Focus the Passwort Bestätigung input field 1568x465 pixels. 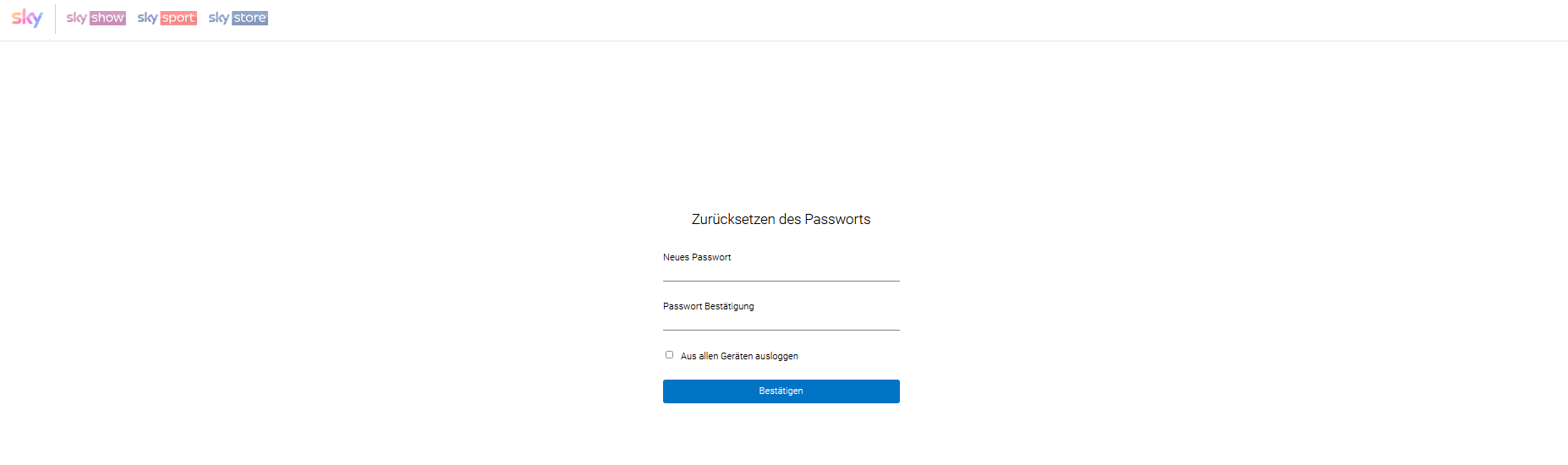781,321
